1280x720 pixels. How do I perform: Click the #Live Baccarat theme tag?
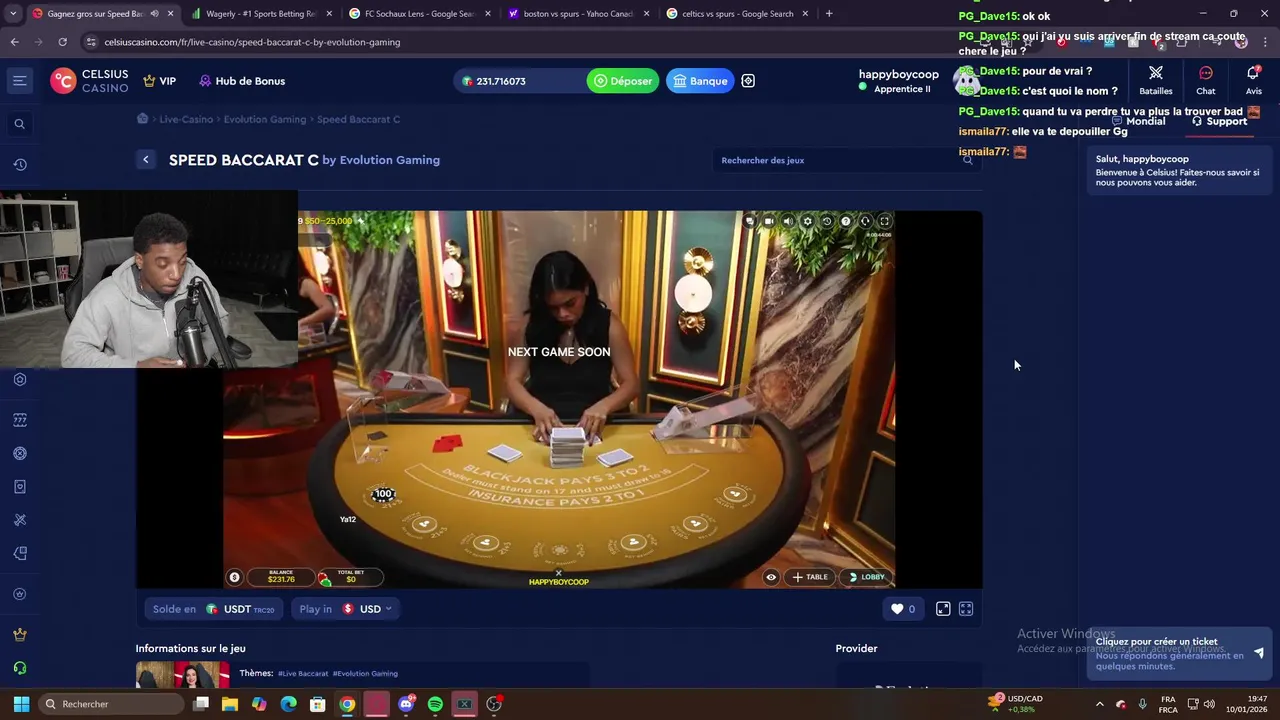pyautogui.click(x=303, y=674)
